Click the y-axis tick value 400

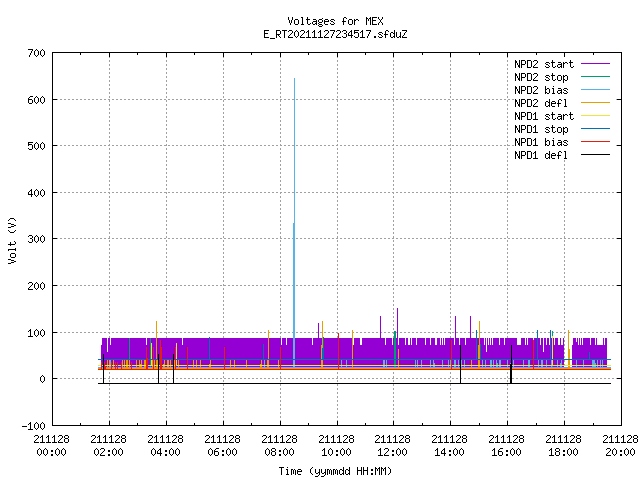[36, 193]
